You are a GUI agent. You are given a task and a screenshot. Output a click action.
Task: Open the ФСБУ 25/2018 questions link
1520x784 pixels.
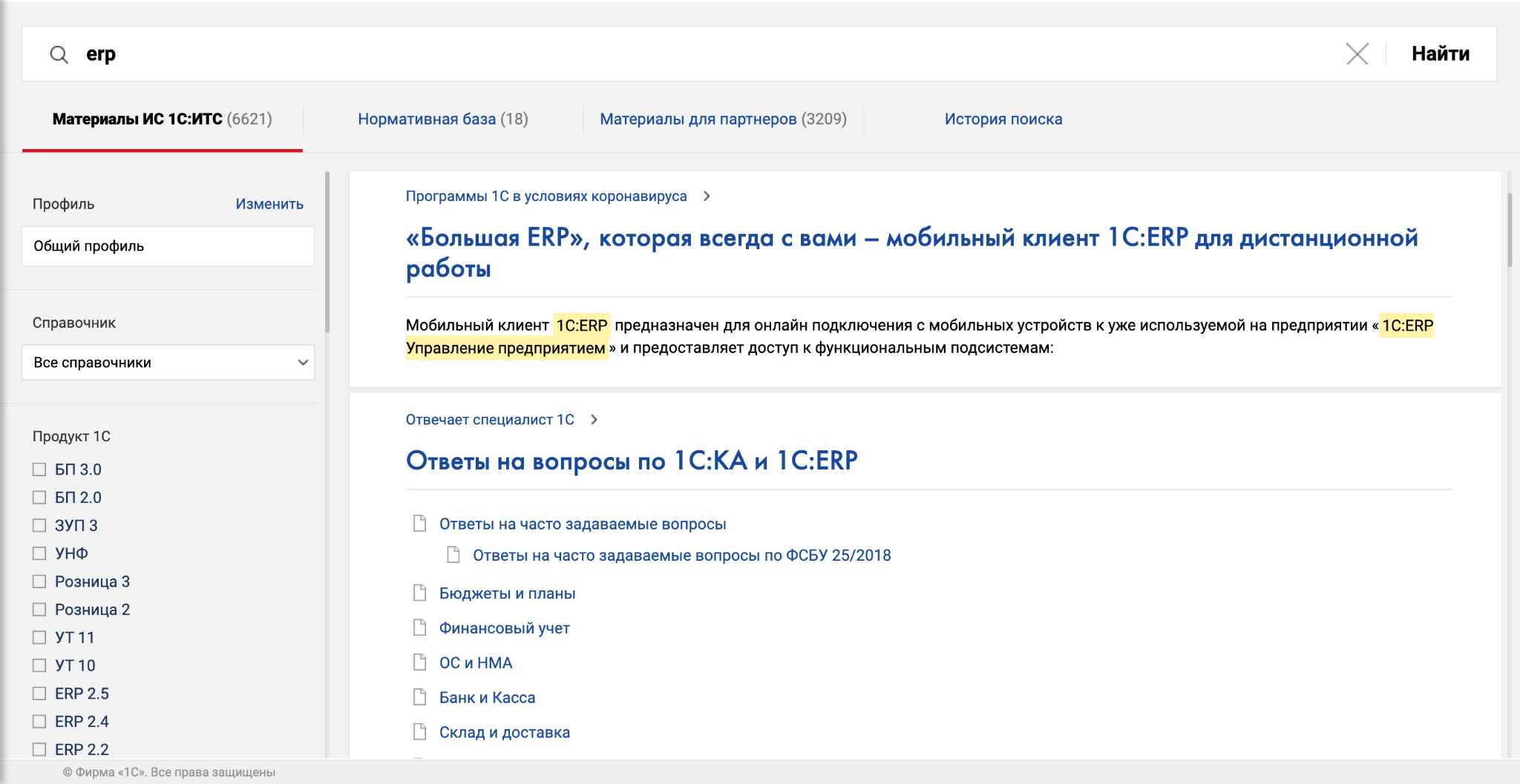pos(682,556)
